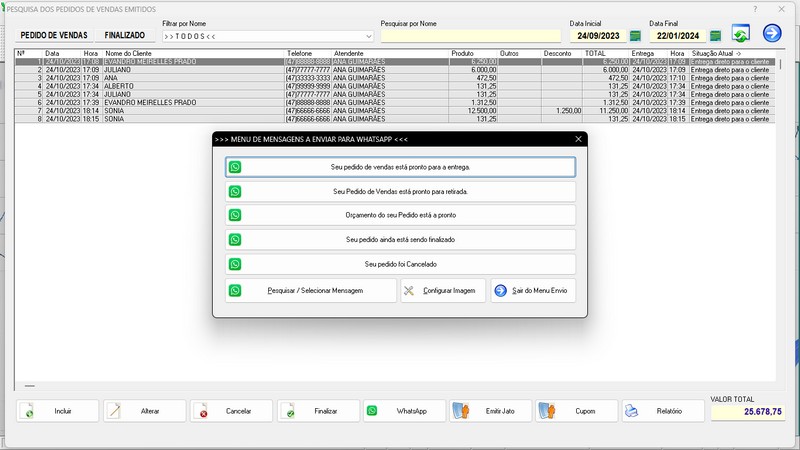Select row 6 EVANDRO MEIRELLES PRADO order
Image resolution: width=800 pixels, height=450 pixels.
click(395, 103)
